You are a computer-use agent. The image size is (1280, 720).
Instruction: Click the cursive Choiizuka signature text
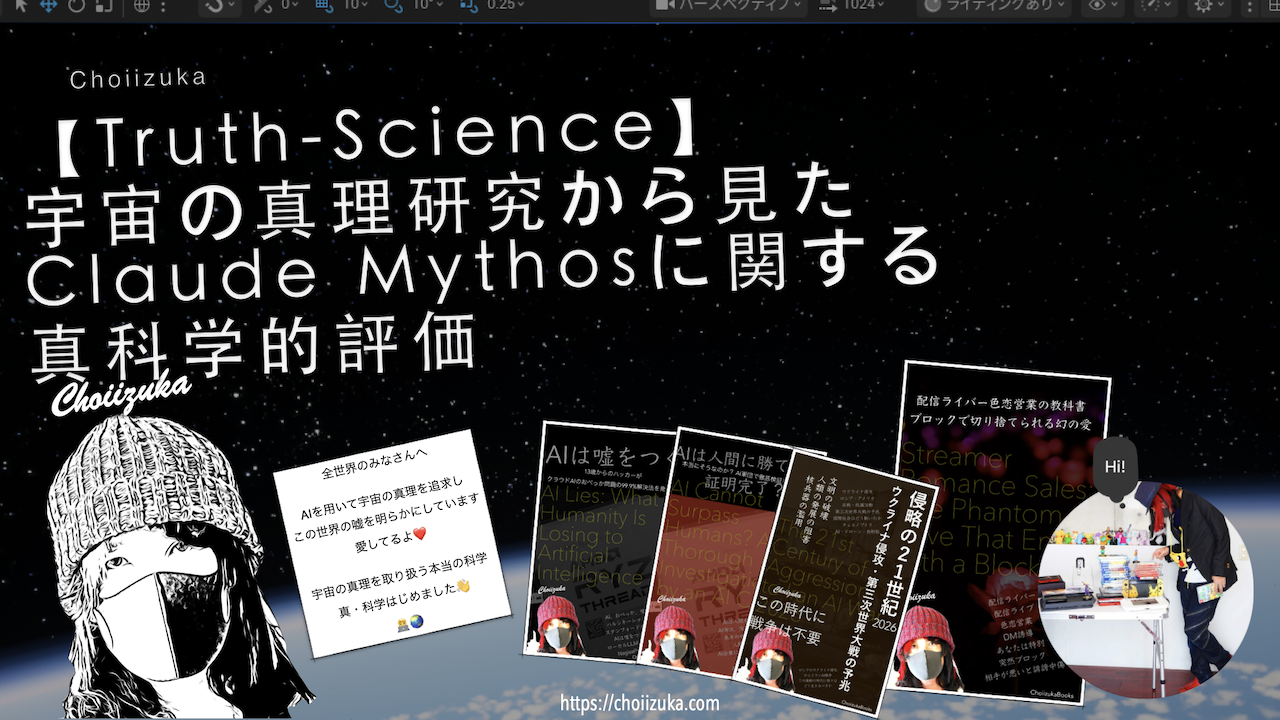[122, 393]
